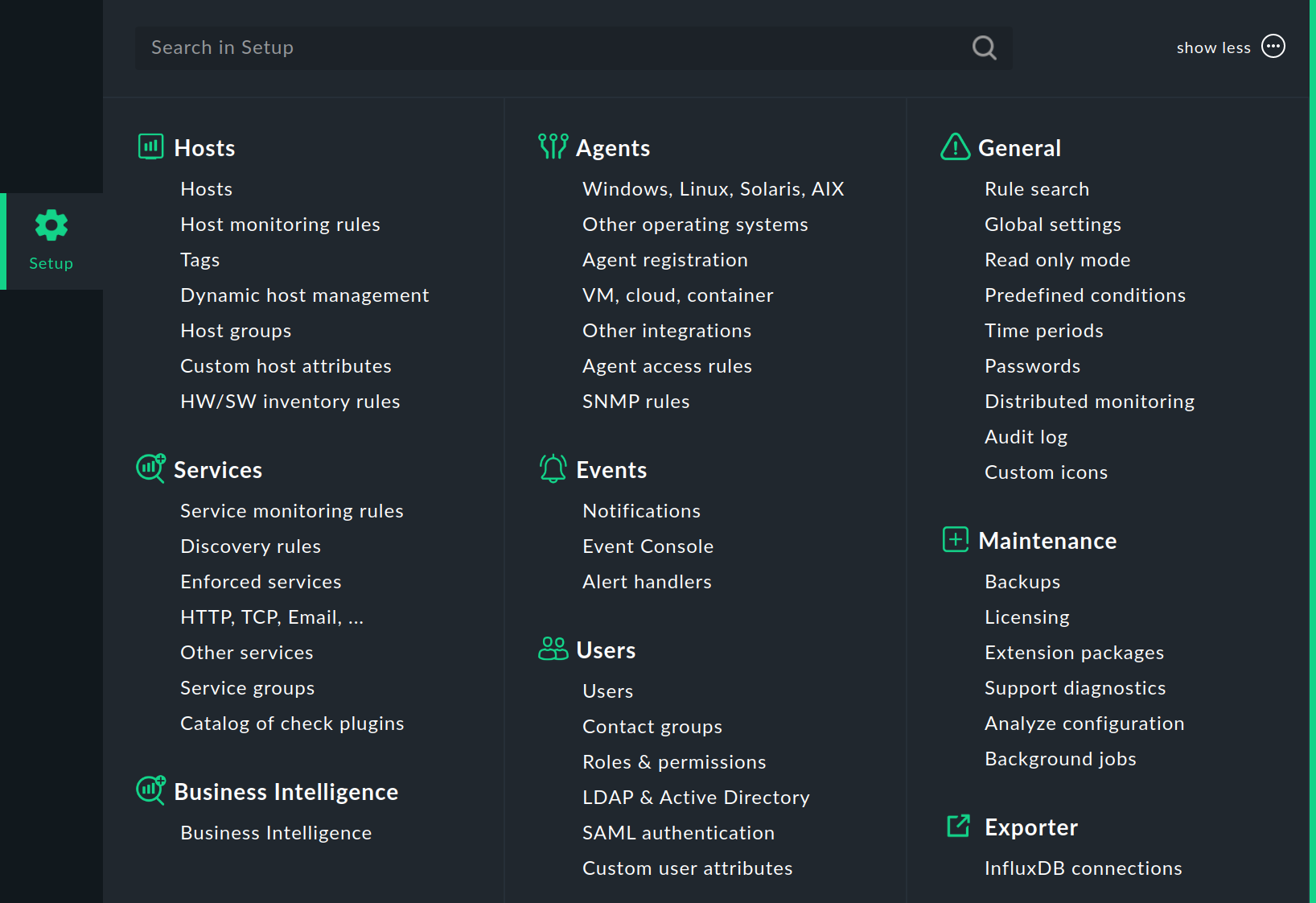Open Agent access rules
This screenshot has height=903, width=1316.
pos(668,366)
